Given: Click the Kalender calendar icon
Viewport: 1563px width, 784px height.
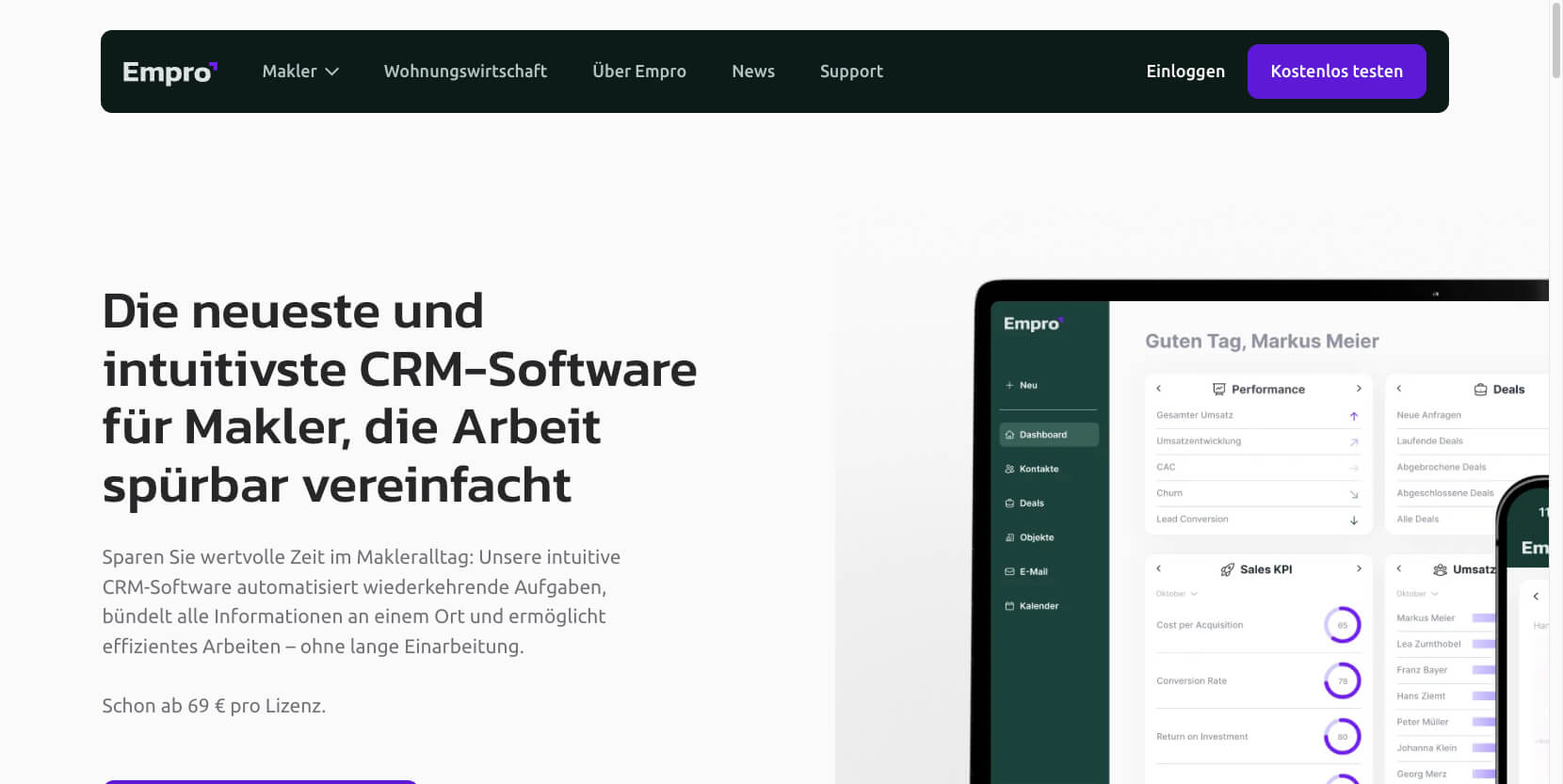Looking at the screenshot, I should (x=1009, y=606).
